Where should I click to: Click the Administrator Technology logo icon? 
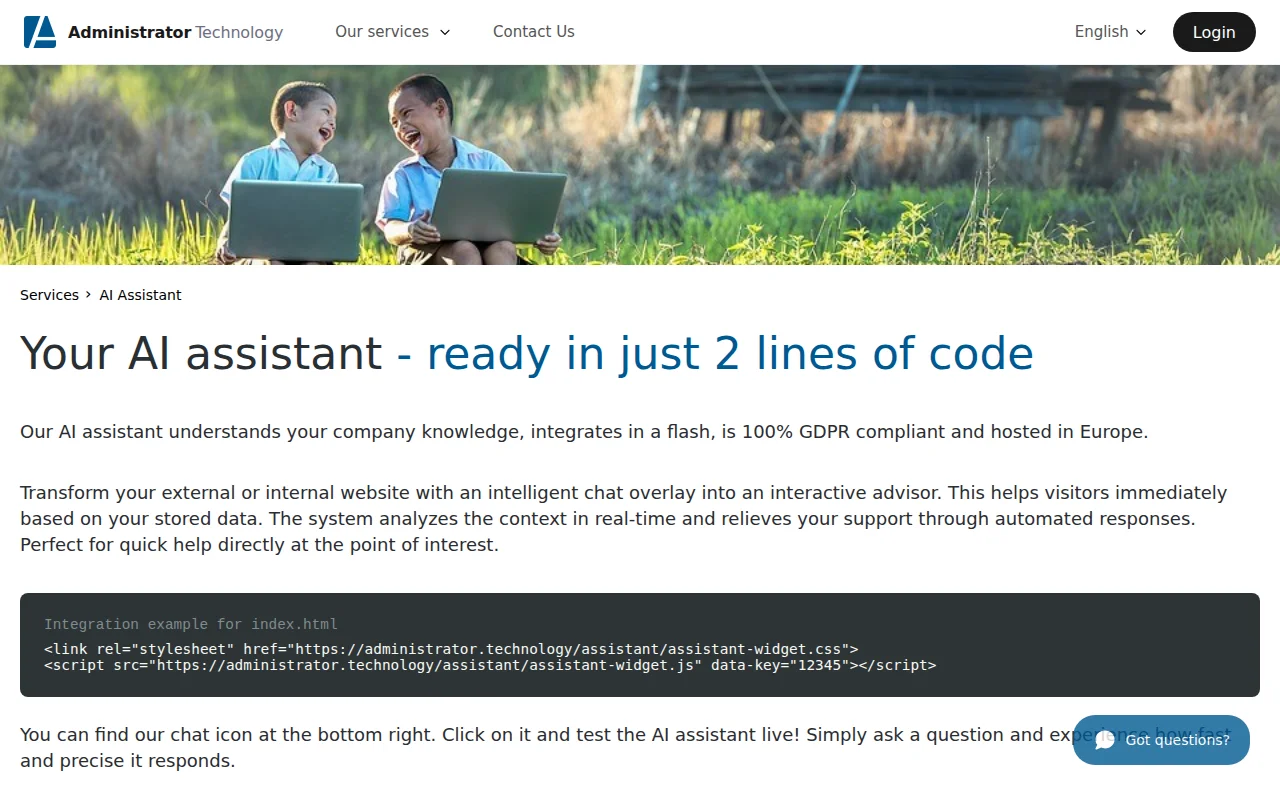(40, 32)
